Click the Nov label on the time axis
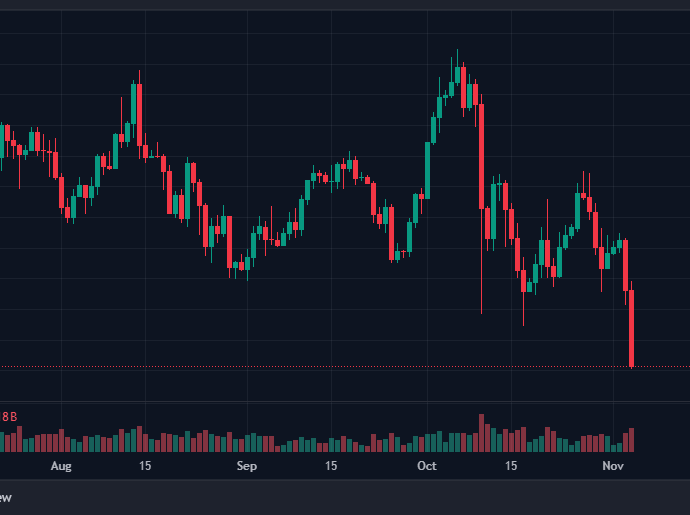 pos(613,466)
